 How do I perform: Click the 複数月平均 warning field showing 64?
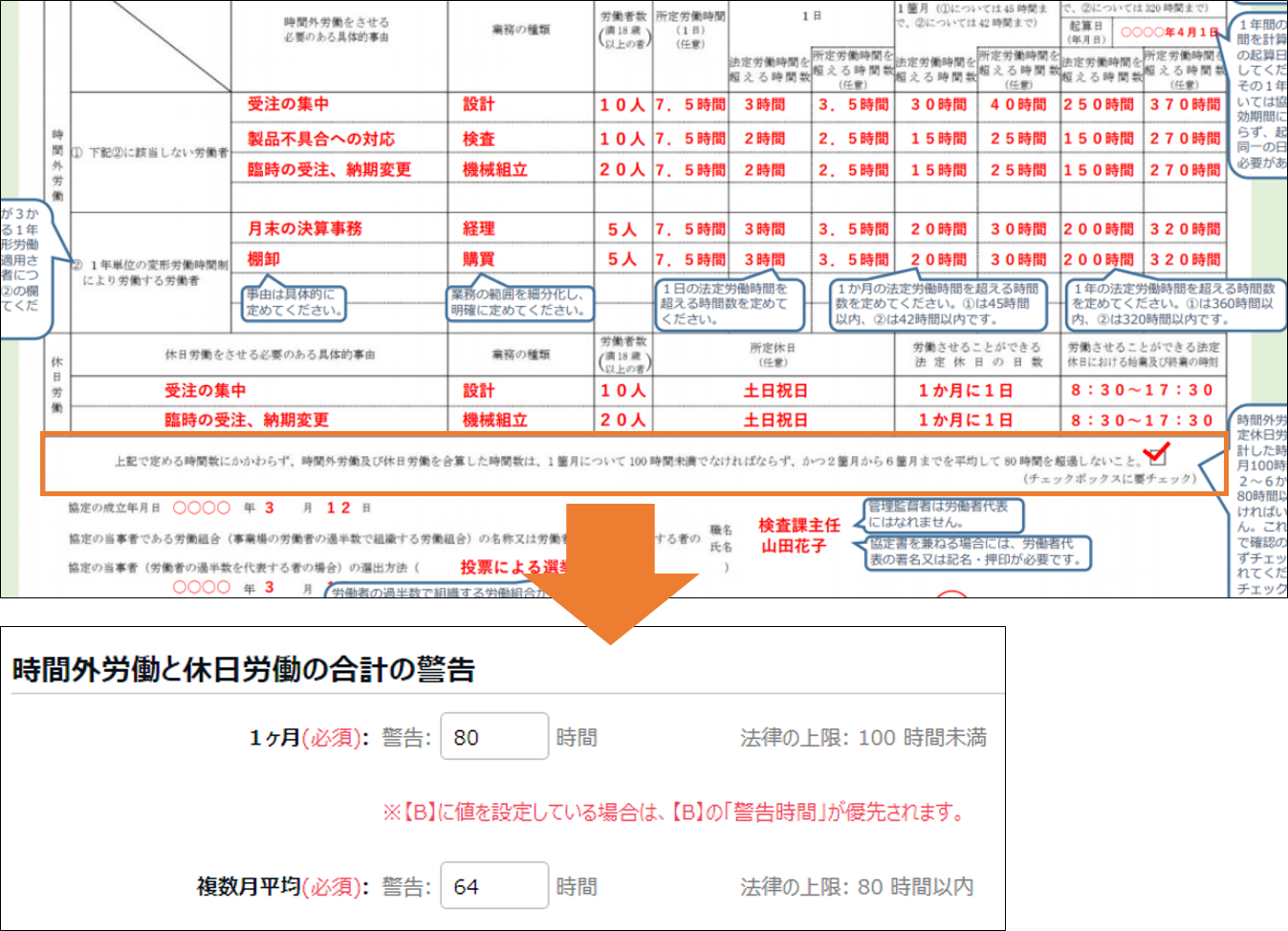click(x=493, y=886)
